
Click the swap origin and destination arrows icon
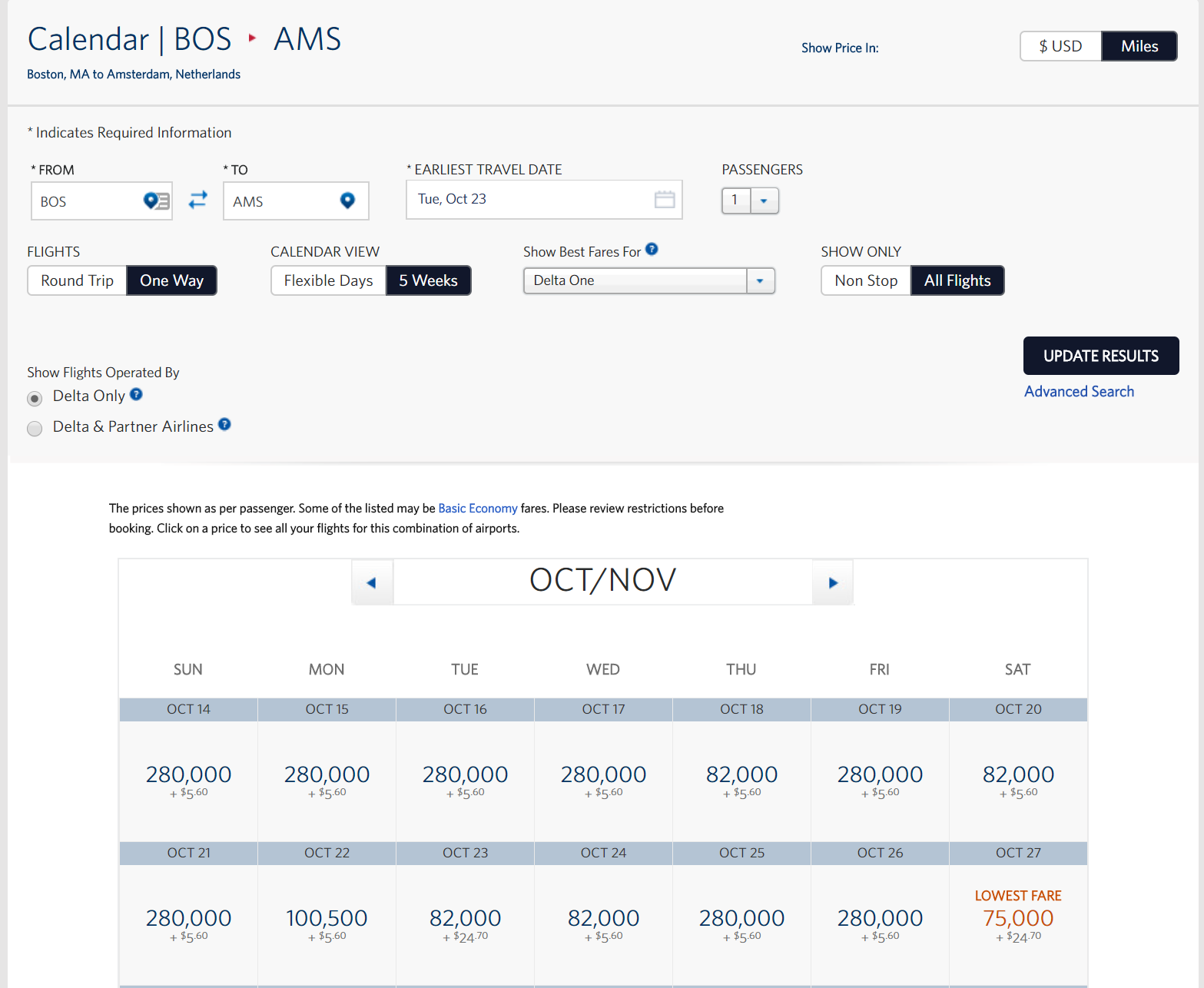pos(198,200)
